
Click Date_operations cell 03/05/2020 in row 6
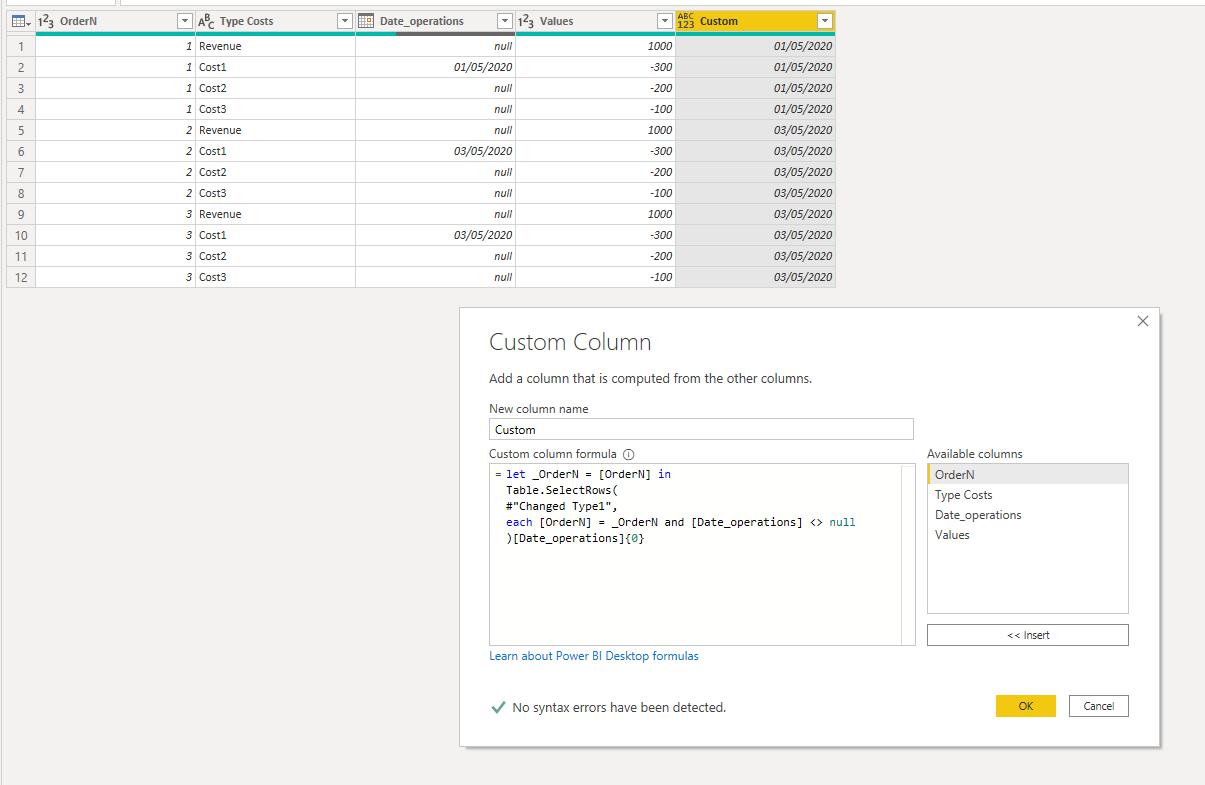tap(435, 151)
